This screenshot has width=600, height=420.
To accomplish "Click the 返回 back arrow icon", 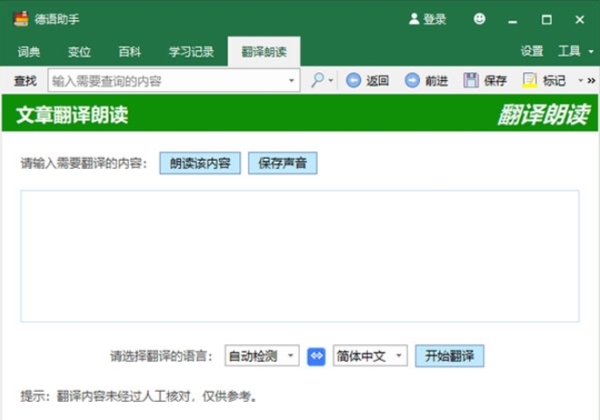I will point(353,80).
